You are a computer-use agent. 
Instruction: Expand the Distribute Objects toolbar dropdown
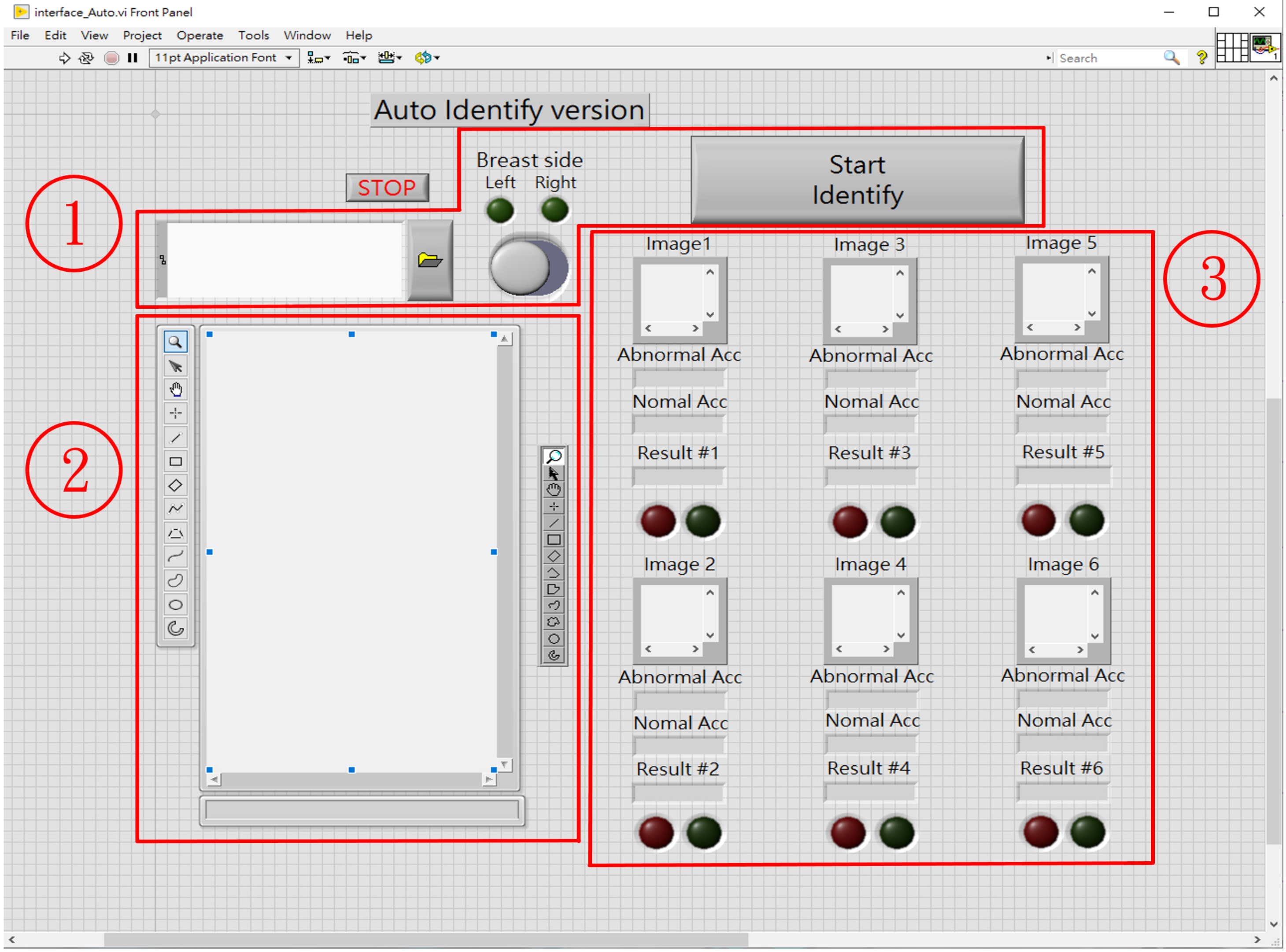[354, 58]
